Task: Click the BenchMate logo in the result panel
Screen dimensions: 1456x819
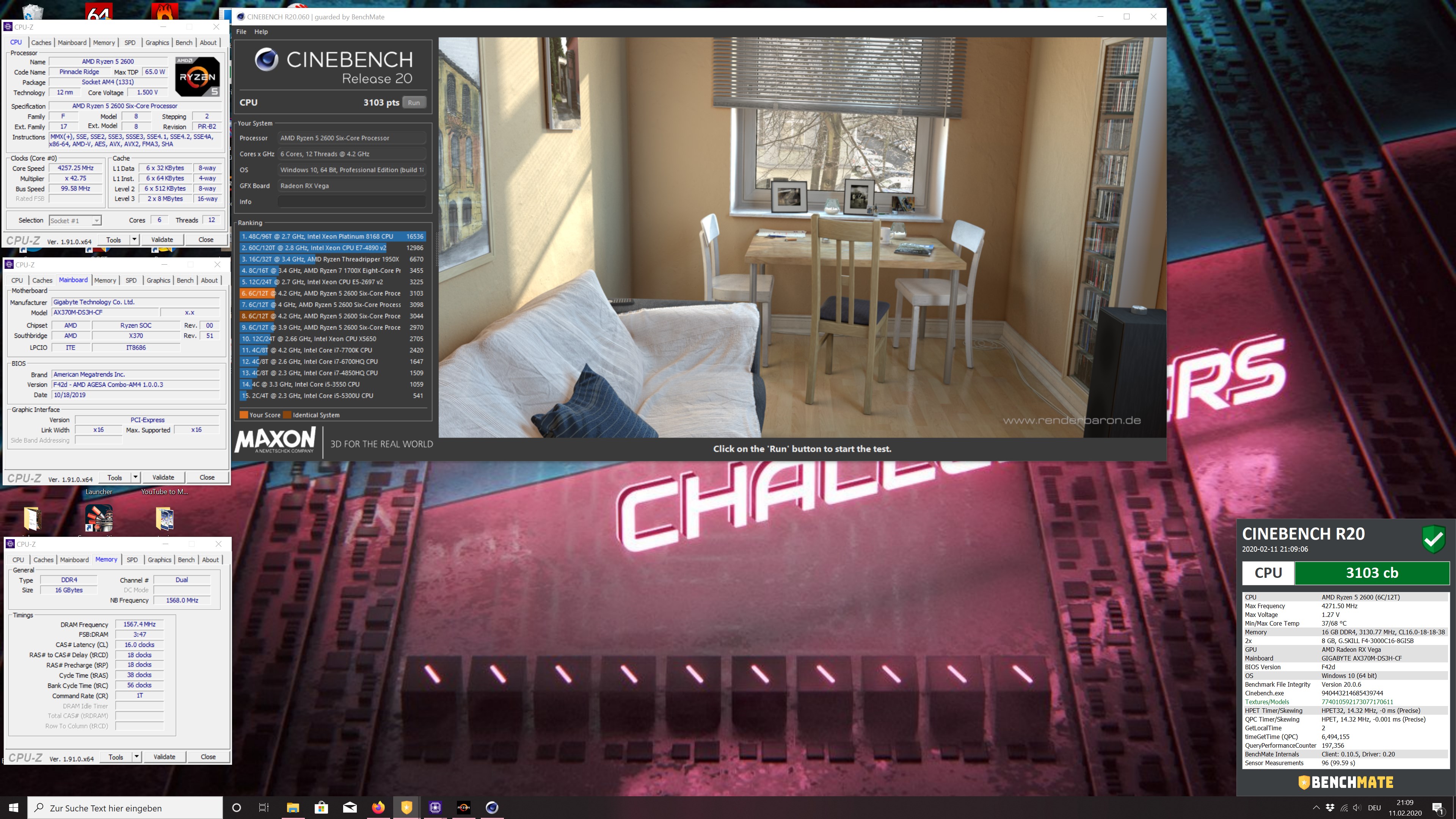Action: click(1345, 782)
